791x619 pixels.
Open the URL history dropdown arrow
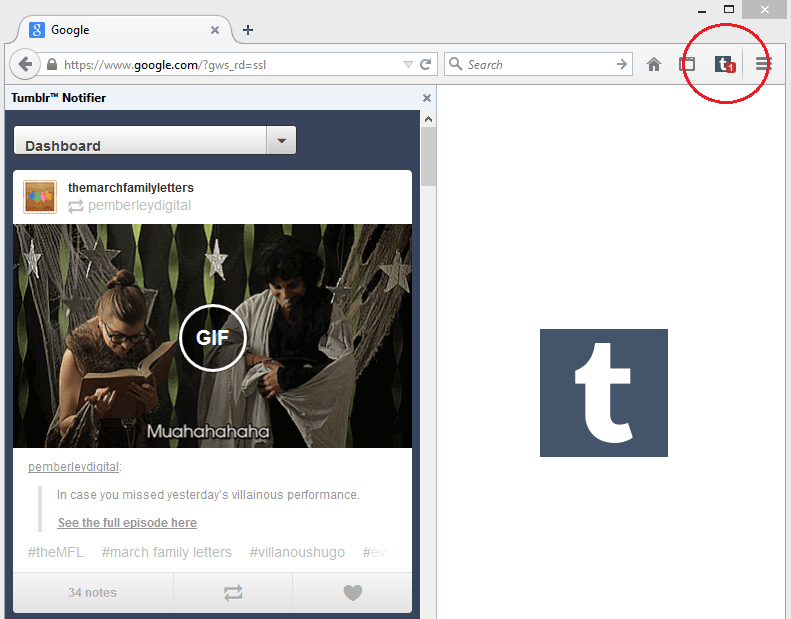pyautogui.click(x=408, y=65)
